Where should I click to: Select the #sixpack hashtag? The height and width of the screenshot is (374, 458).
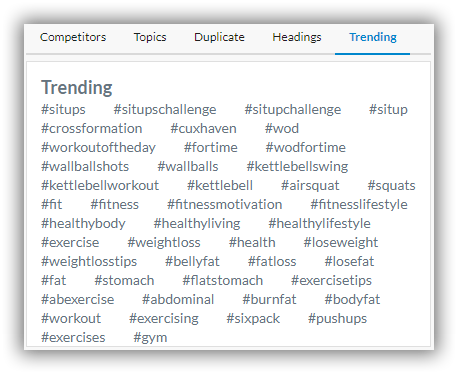point(253,319)
